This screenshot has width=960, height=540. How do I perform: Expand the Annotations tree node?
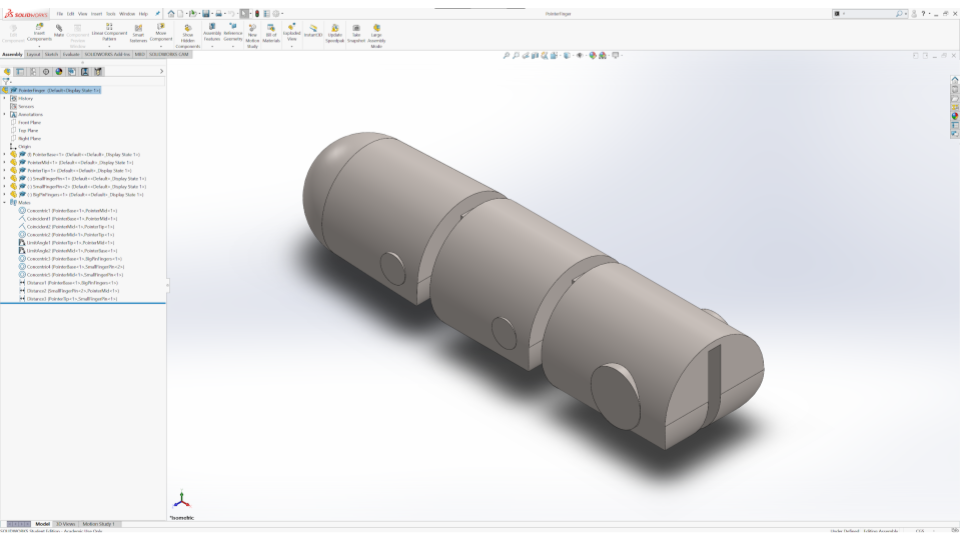4,114
